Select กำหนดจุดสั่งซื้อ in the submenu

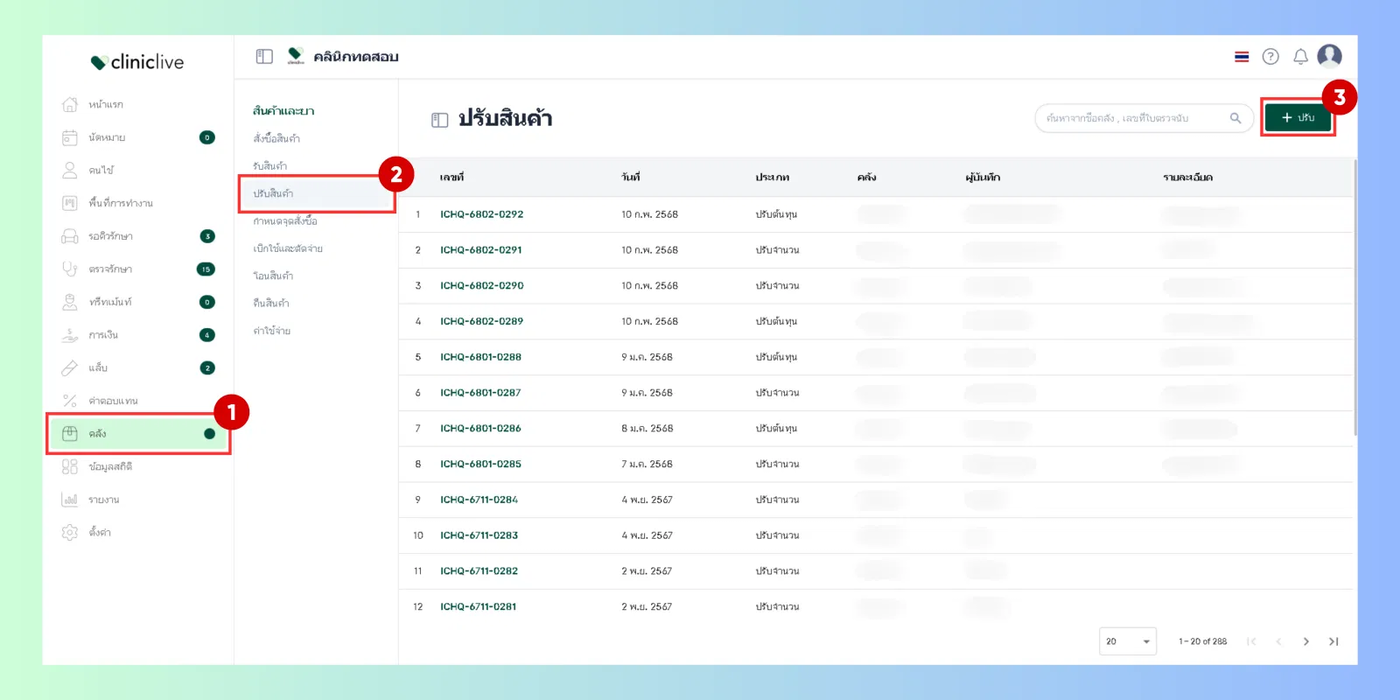pyautogui.click(x=285, y=221)
